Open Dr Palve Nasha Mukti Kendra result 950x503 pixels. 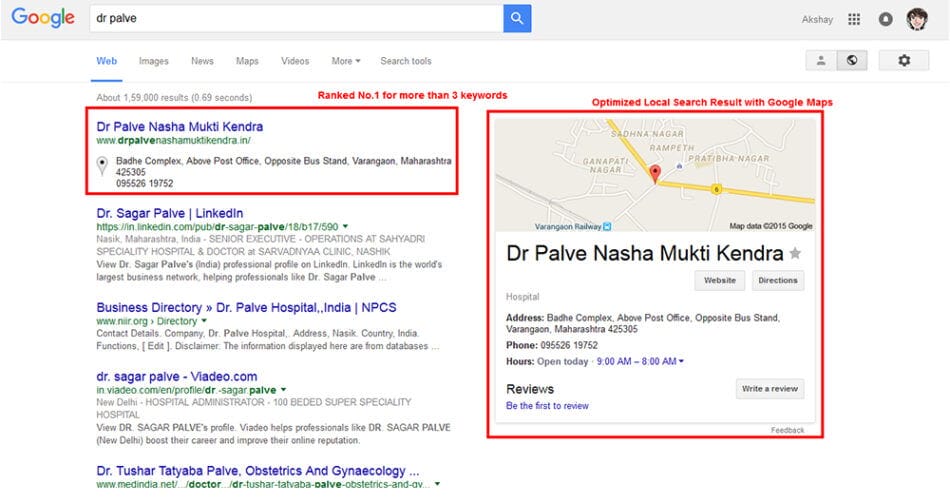179,127
